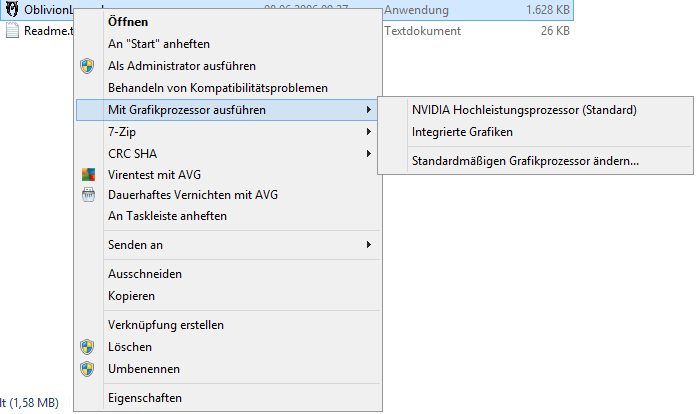Start Virentest mit AVG
The image size is (696, 414).
pyautogui.click(x=227, y=175)
